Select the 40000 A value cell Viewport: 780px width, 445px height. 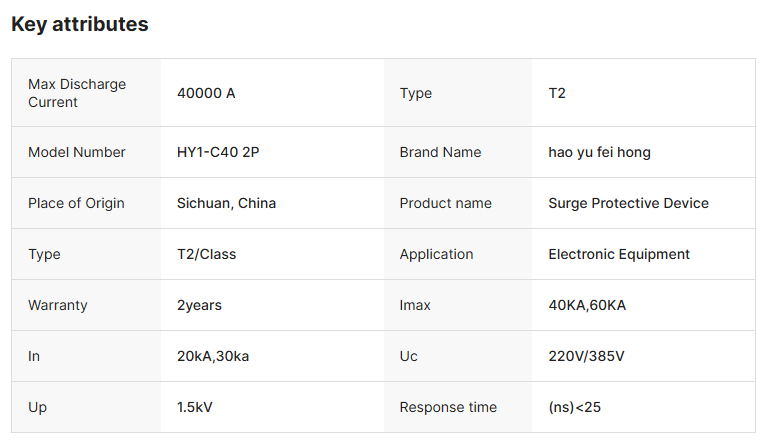206,93
